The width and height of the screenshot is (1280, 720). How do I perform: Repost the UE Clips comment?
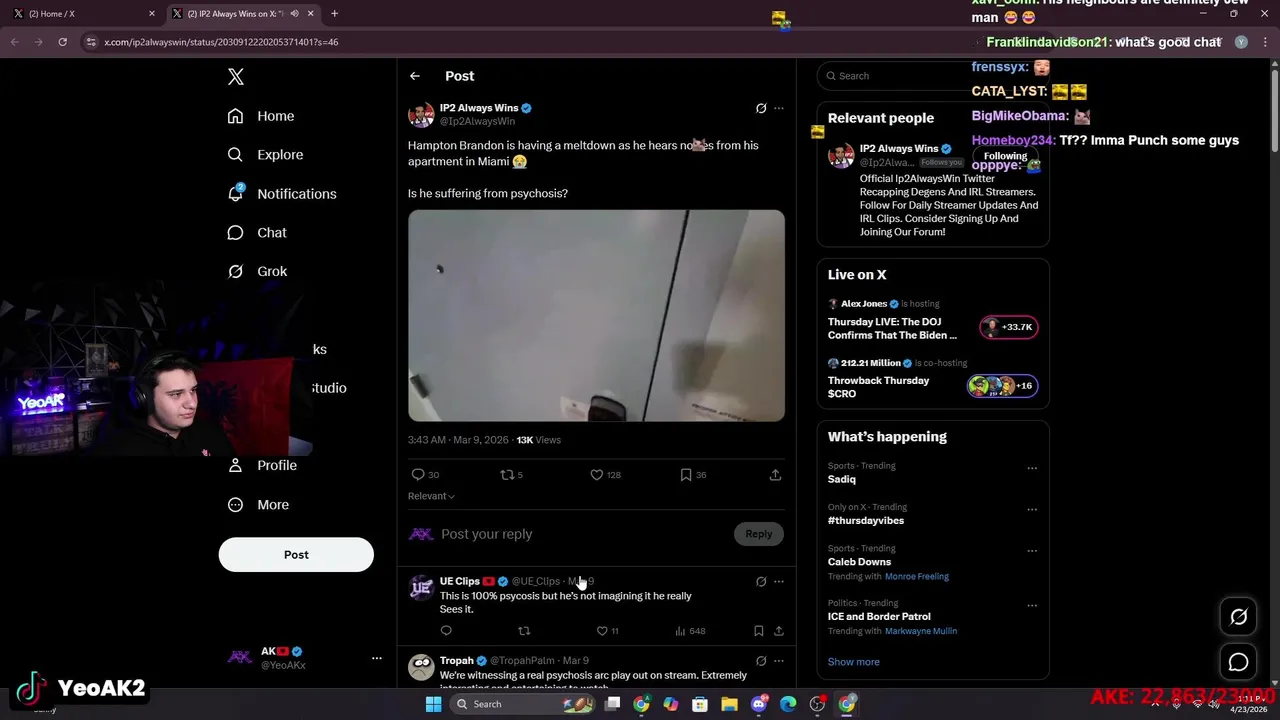[x=524, y=631]
